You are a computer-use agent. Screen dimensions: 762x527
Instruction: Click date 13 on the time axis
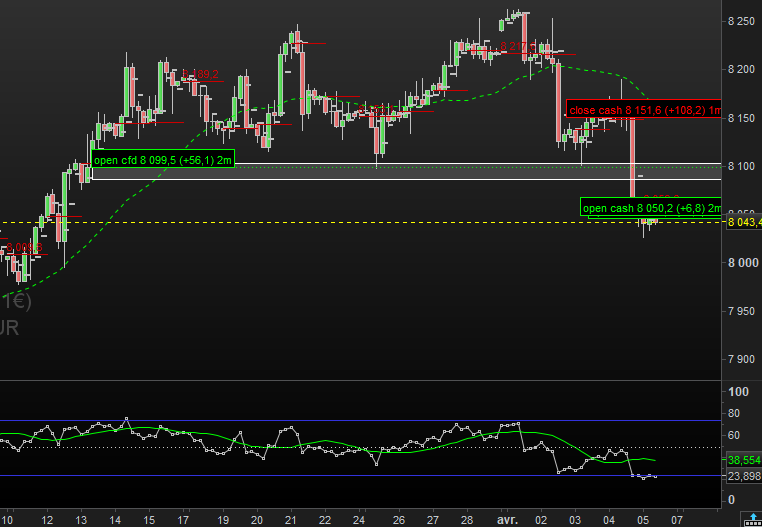pyautogui.click(x=81, y=520)
